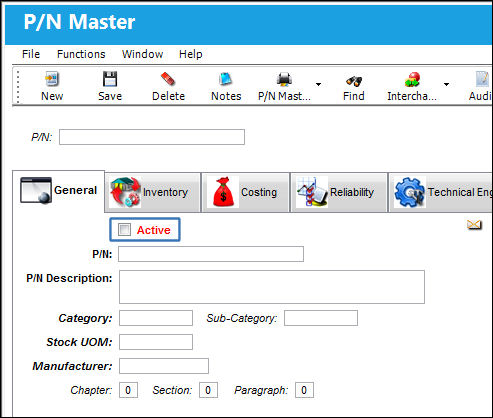Click the Find binoculars icon

354,80
